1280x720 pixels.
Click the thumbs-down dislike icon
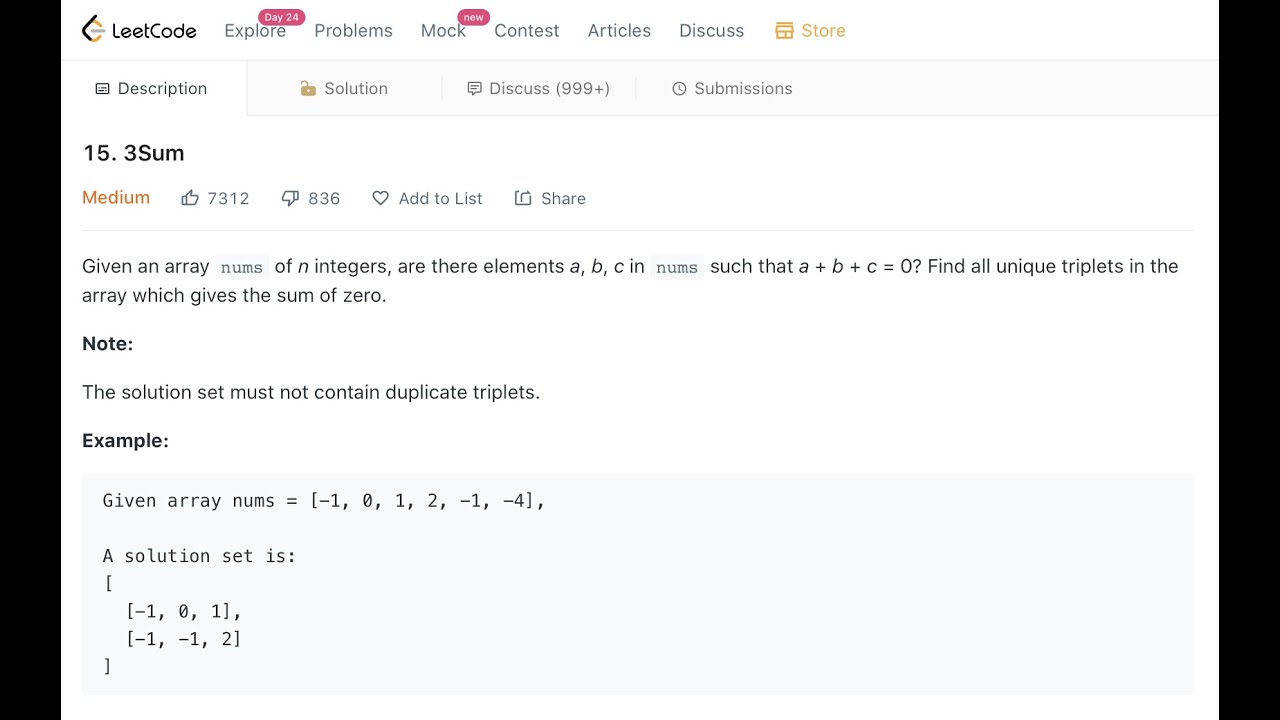[x=290, y=198]
